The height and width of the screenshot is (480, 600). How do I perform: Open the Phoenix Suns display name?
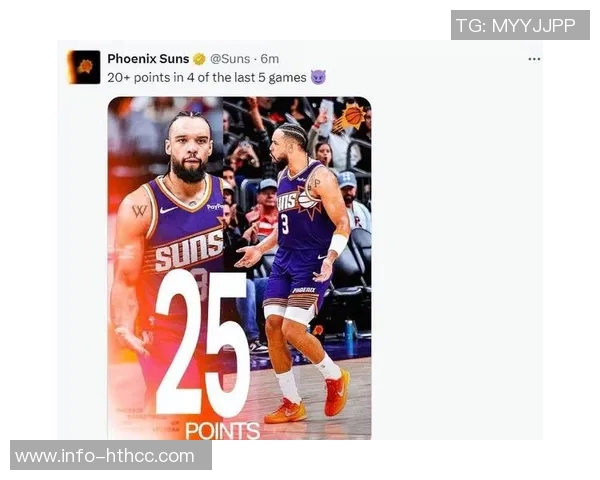(x=148, y=59)
